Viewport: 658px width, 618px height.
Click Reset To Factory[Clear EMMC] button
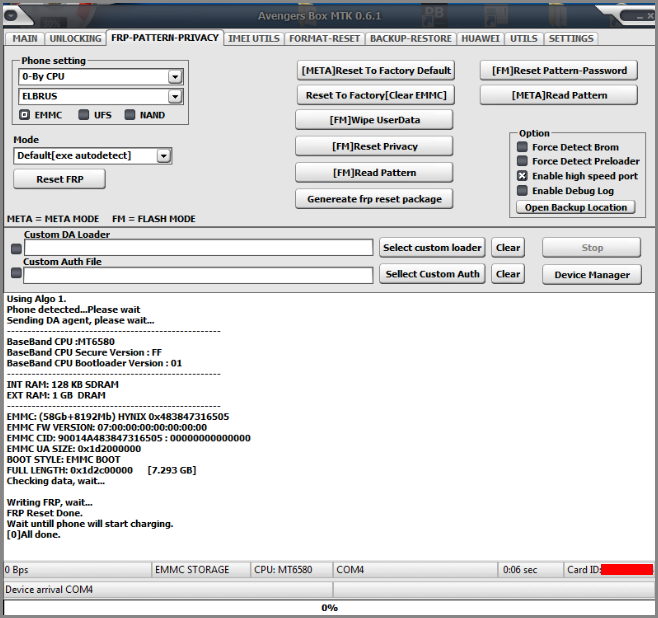(376, 95)
